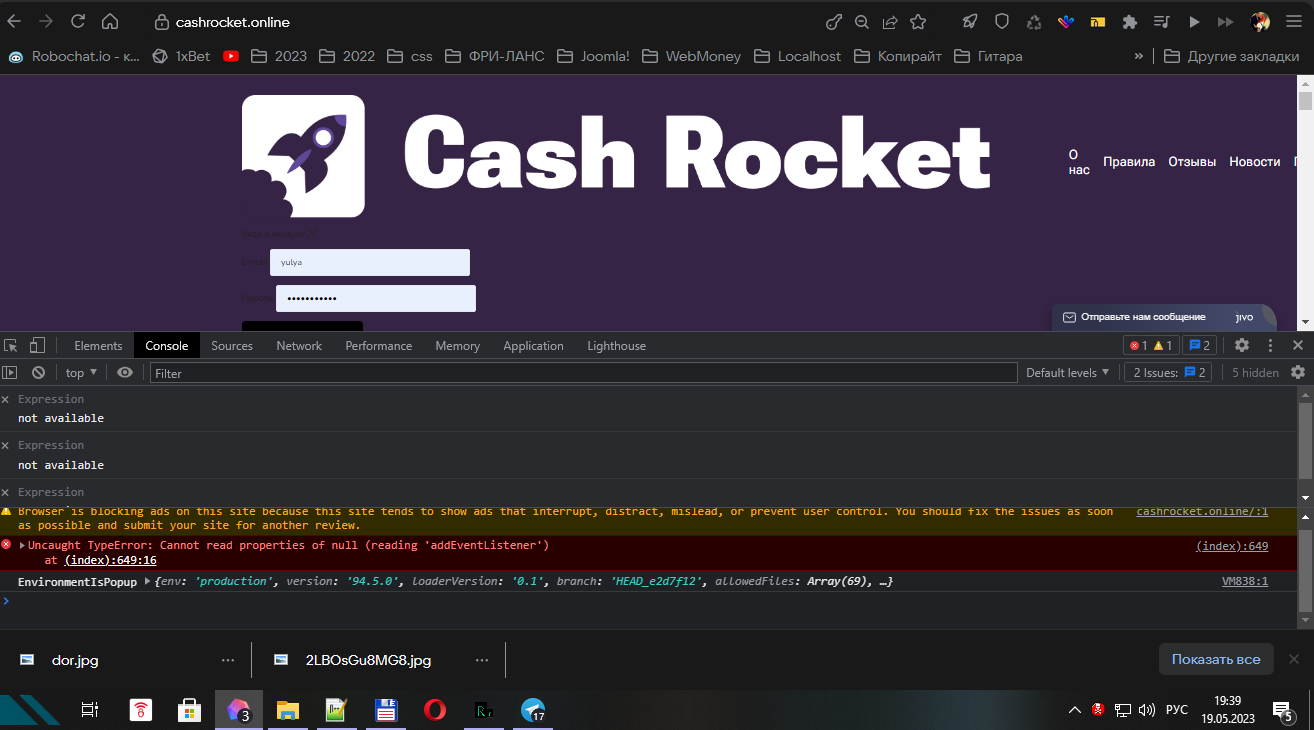Switch to the Network tab
The height and width of the screenshot is (730, 1314).
click(299, 345)
